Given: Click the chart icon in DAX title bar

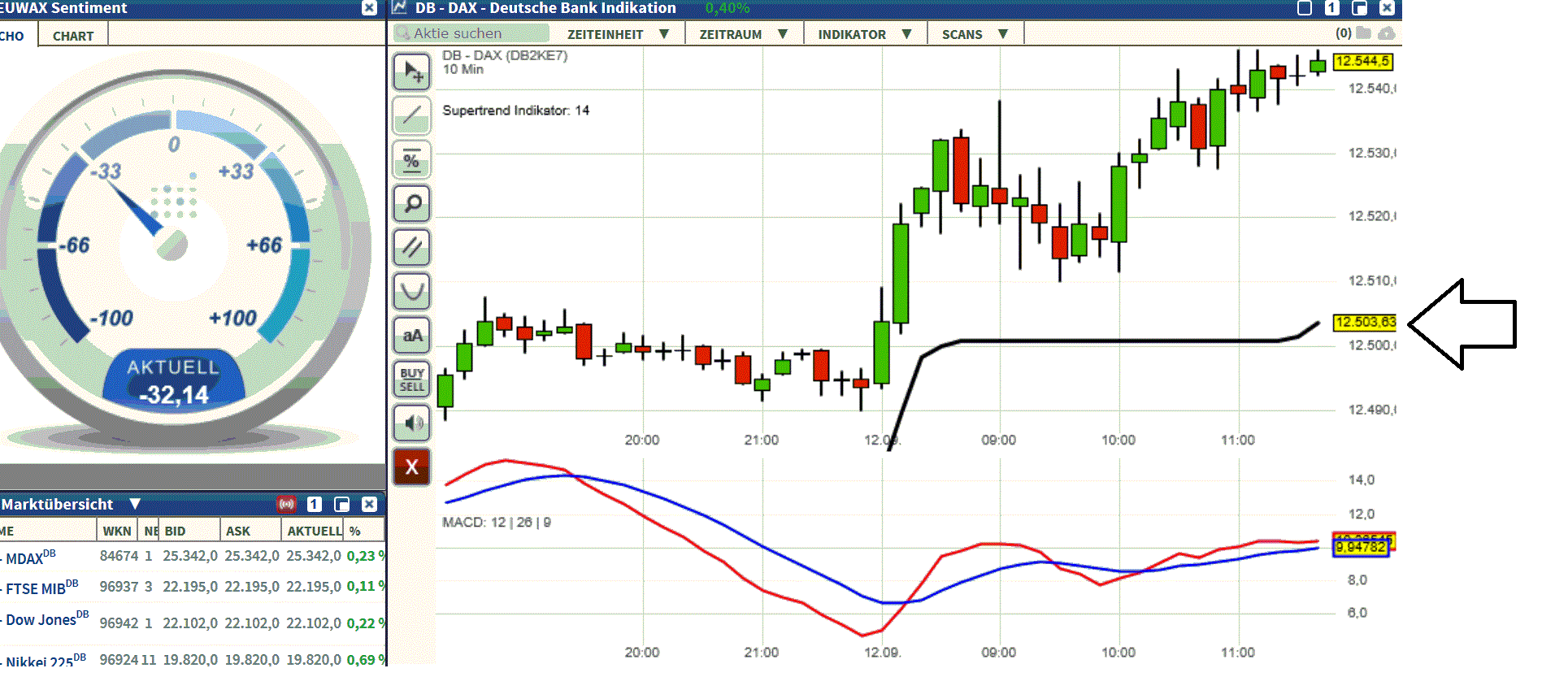Looking at the screenshot, I should coord(399,7).
